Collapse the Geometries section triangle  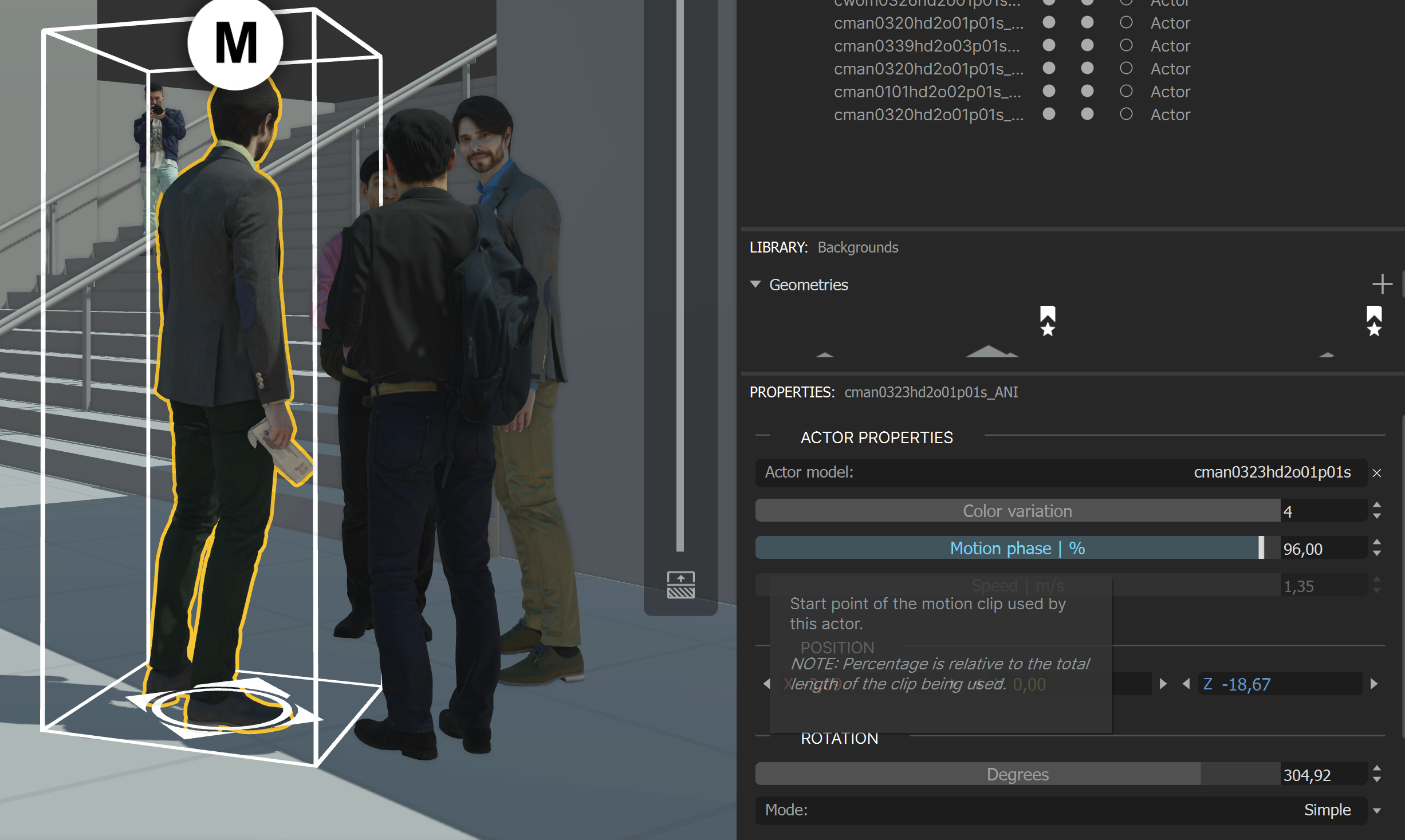tap(755, 284)
